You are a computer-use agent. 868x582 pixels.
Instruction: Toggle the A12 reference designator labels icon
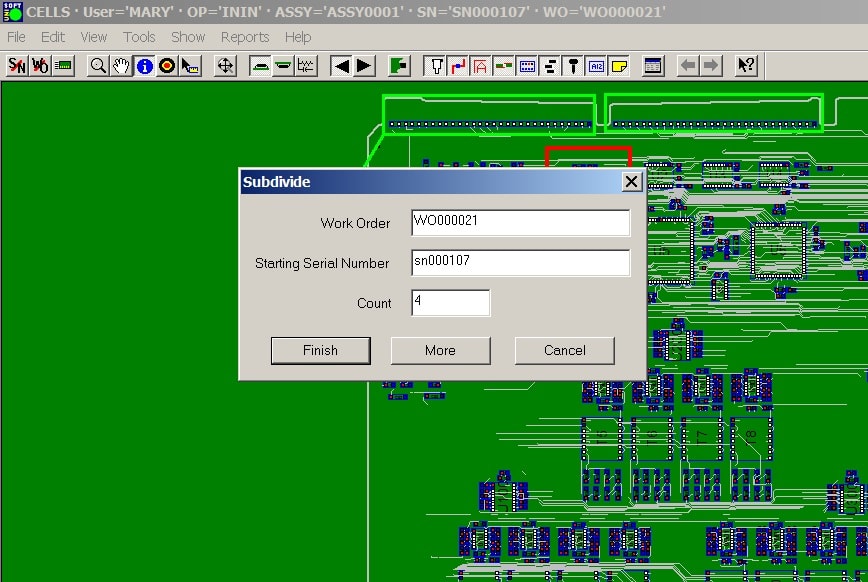[x=596, y=66]
